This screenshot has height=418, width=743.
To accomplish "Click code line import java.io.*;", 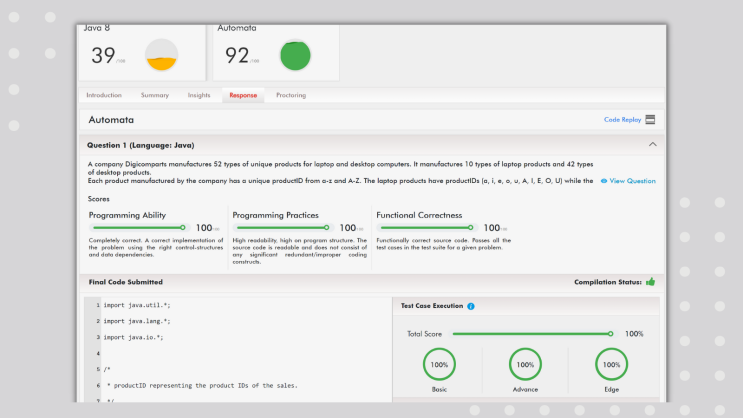I will pos(133,337).
